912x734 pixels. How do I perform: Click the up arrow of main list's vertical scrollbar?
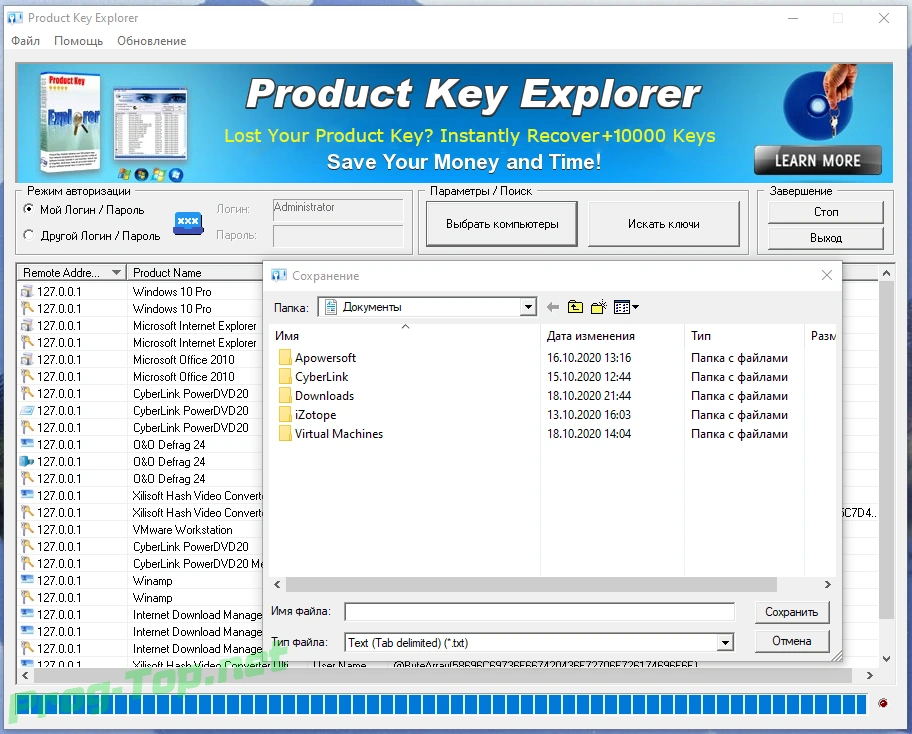pyautogui.click(x=886, y=273)
